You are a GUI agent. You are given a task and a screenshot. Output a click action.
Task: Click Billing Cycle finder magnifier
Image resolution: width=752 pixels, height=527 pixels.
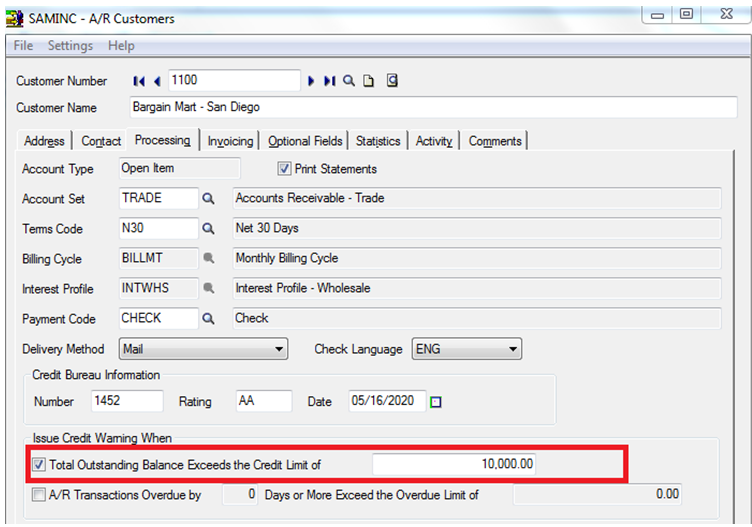[x=208, y=258]
